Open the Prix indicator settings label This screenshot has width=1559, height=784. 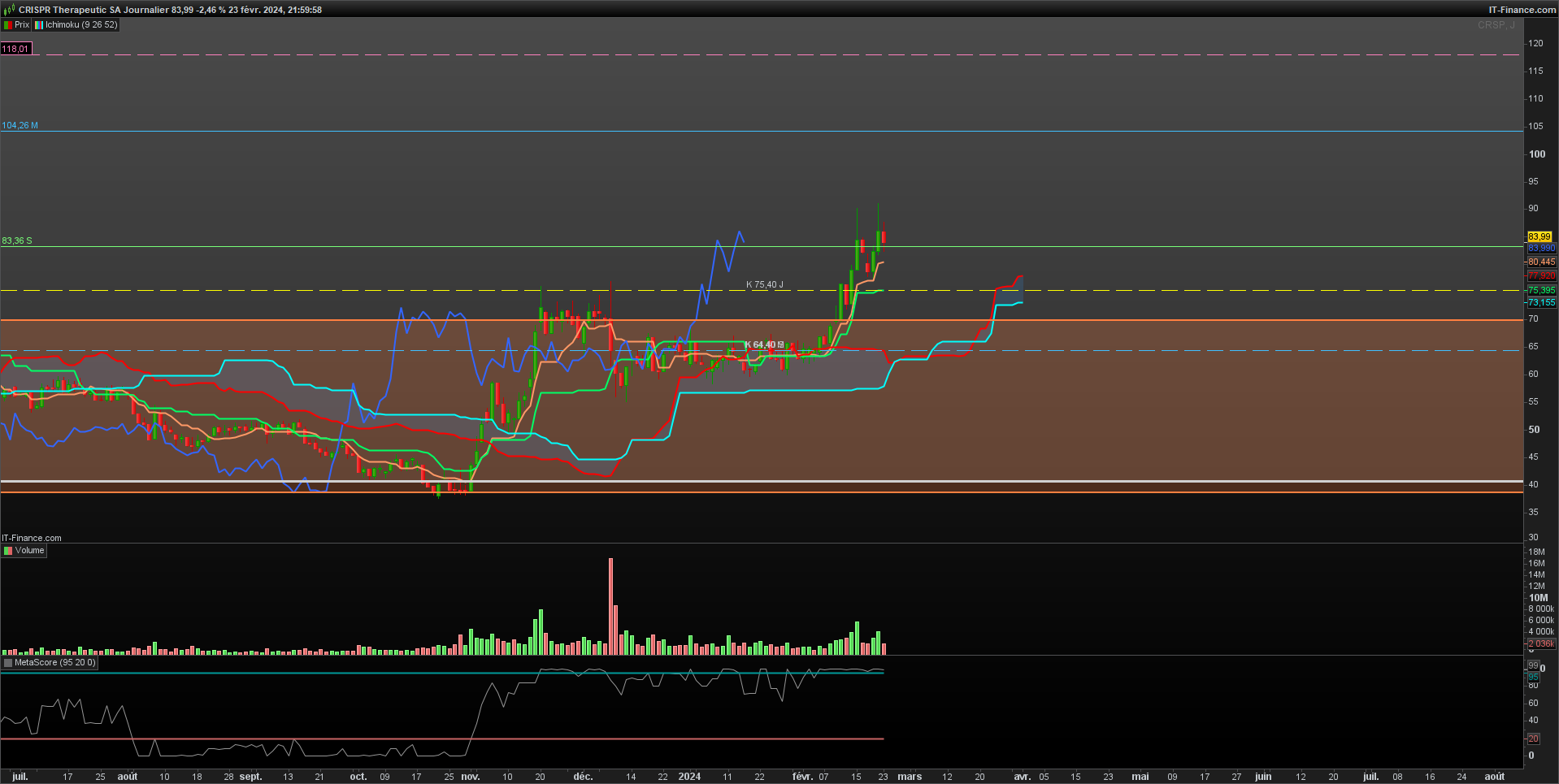pos(16,25)
